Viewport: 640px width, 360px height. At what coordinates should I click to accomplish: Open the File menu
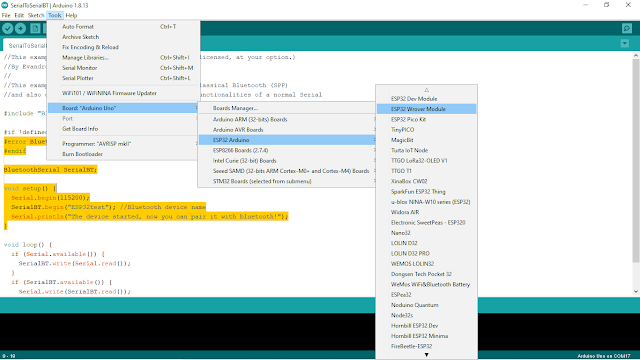[6, 15]
